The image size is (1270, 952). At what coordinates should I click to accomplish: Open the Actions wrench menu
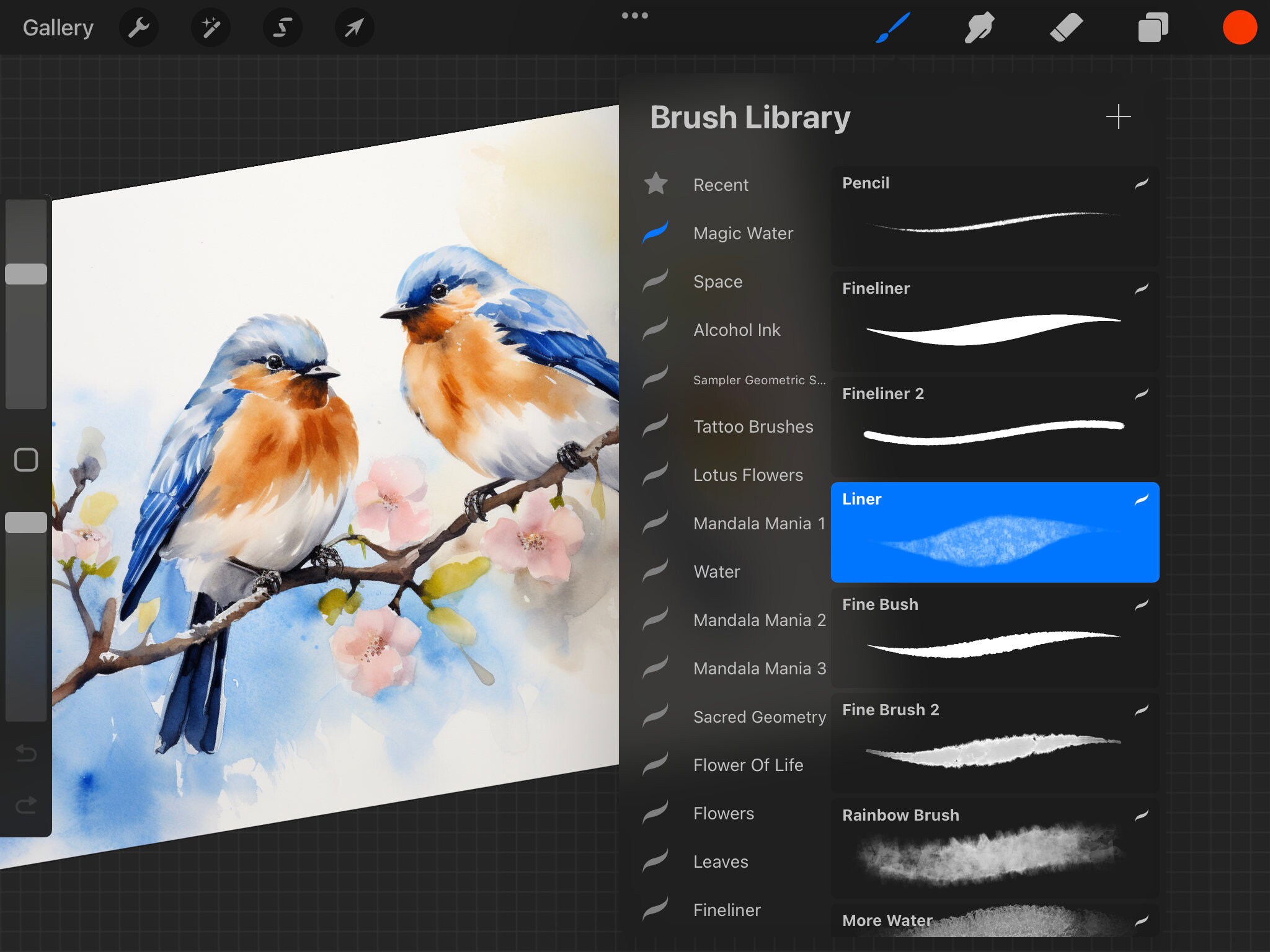coord(138,27)
